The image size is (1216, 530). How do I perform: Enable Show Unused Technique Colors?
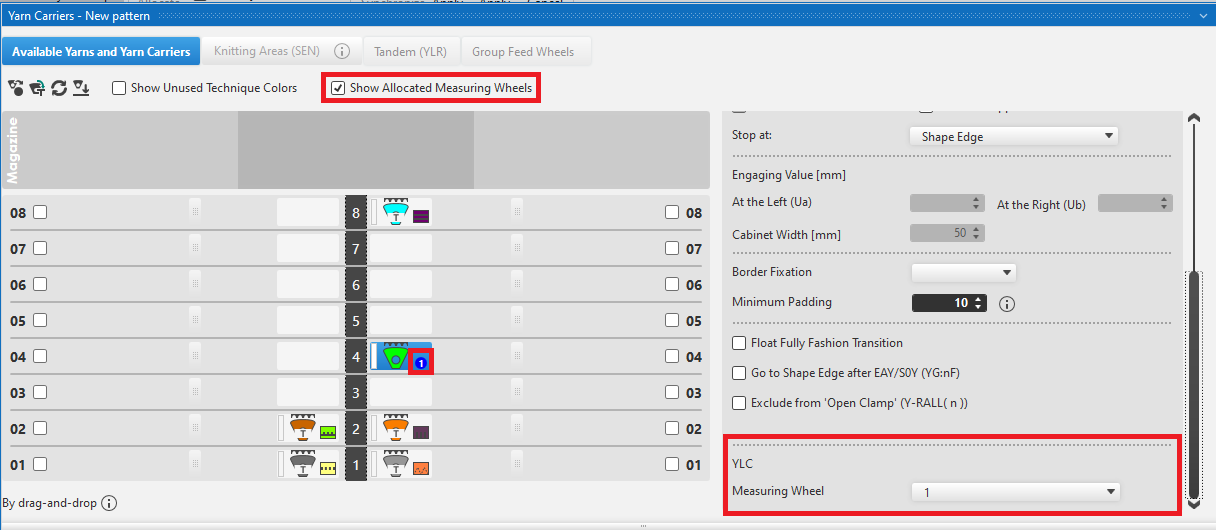[119, 88]
